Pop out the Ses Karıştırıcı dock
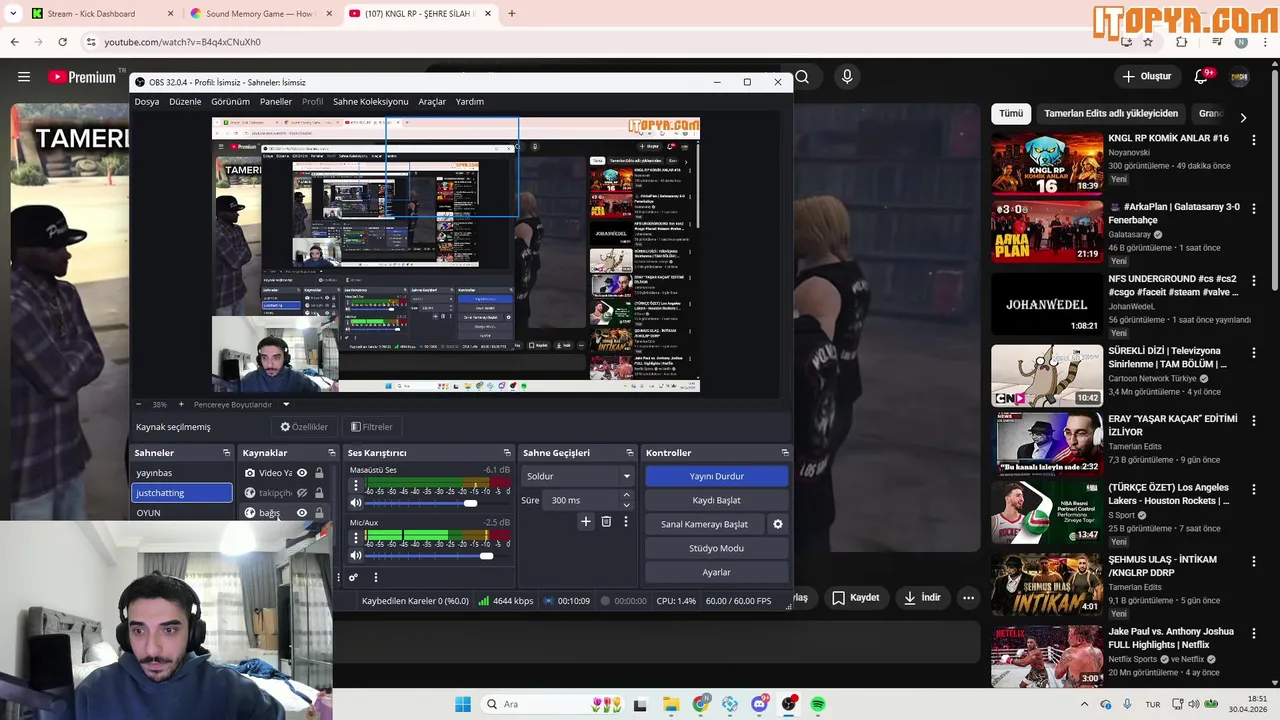The height and width of the screenshot is (720, 1280). (507, 453)
